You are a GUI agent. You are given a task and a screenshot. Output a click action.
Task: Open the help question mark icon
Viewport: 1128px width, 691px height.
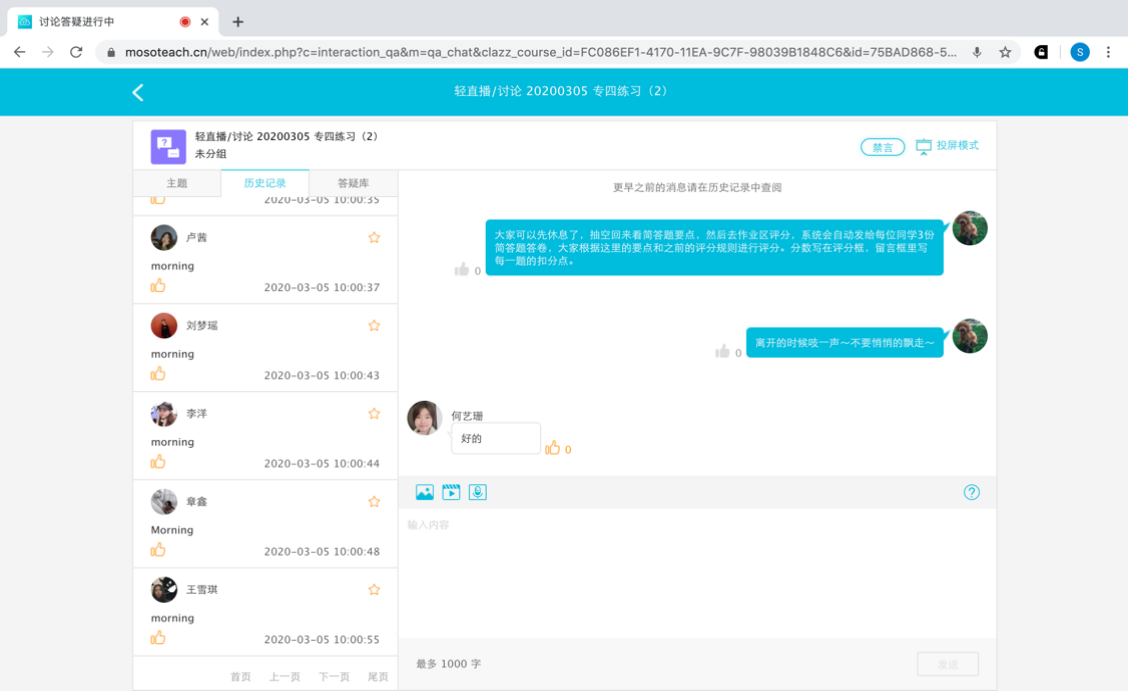tap(971, 492)
